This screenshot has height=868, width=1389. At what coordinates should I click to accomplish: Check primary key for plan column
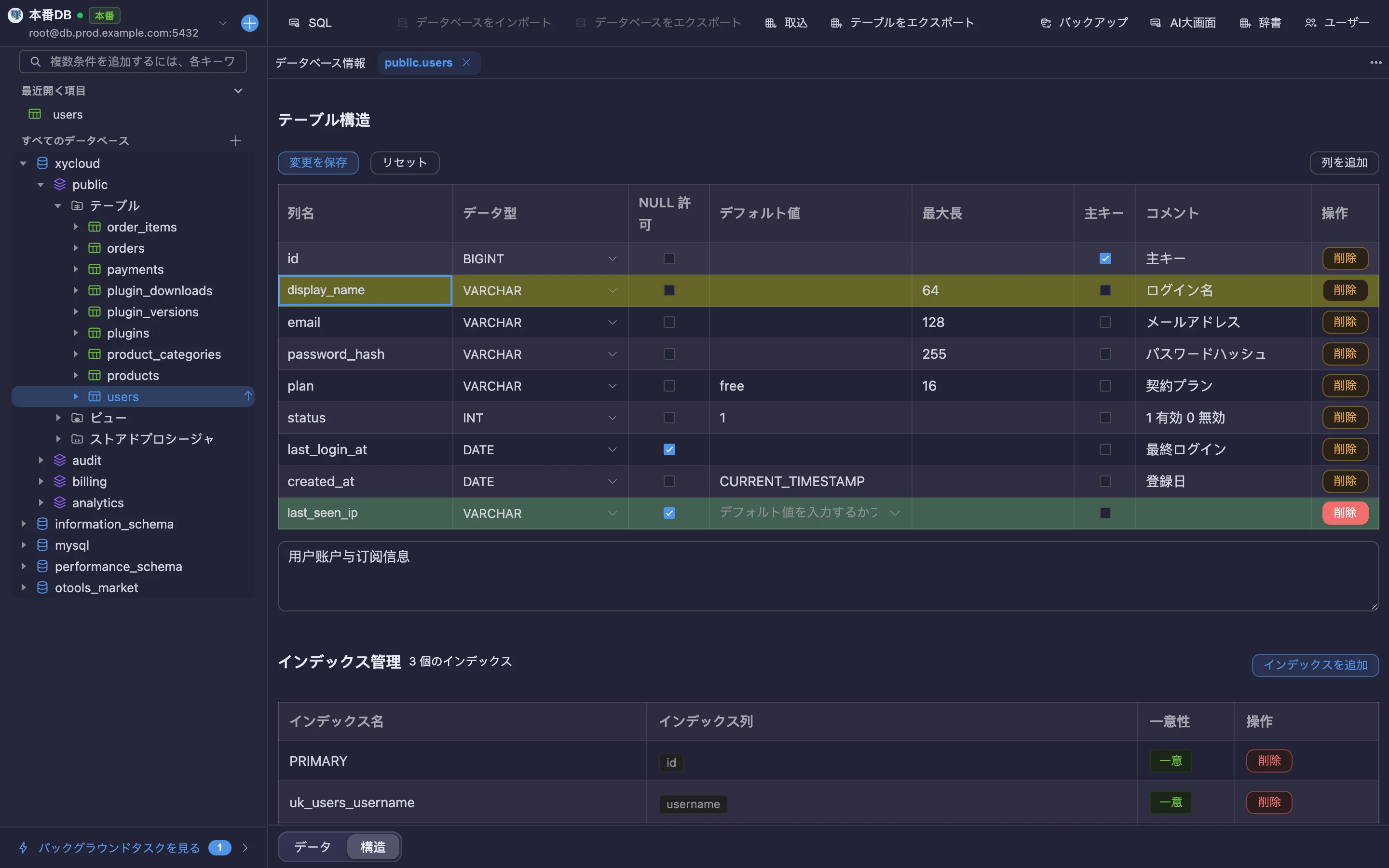tap(1105, 386)
